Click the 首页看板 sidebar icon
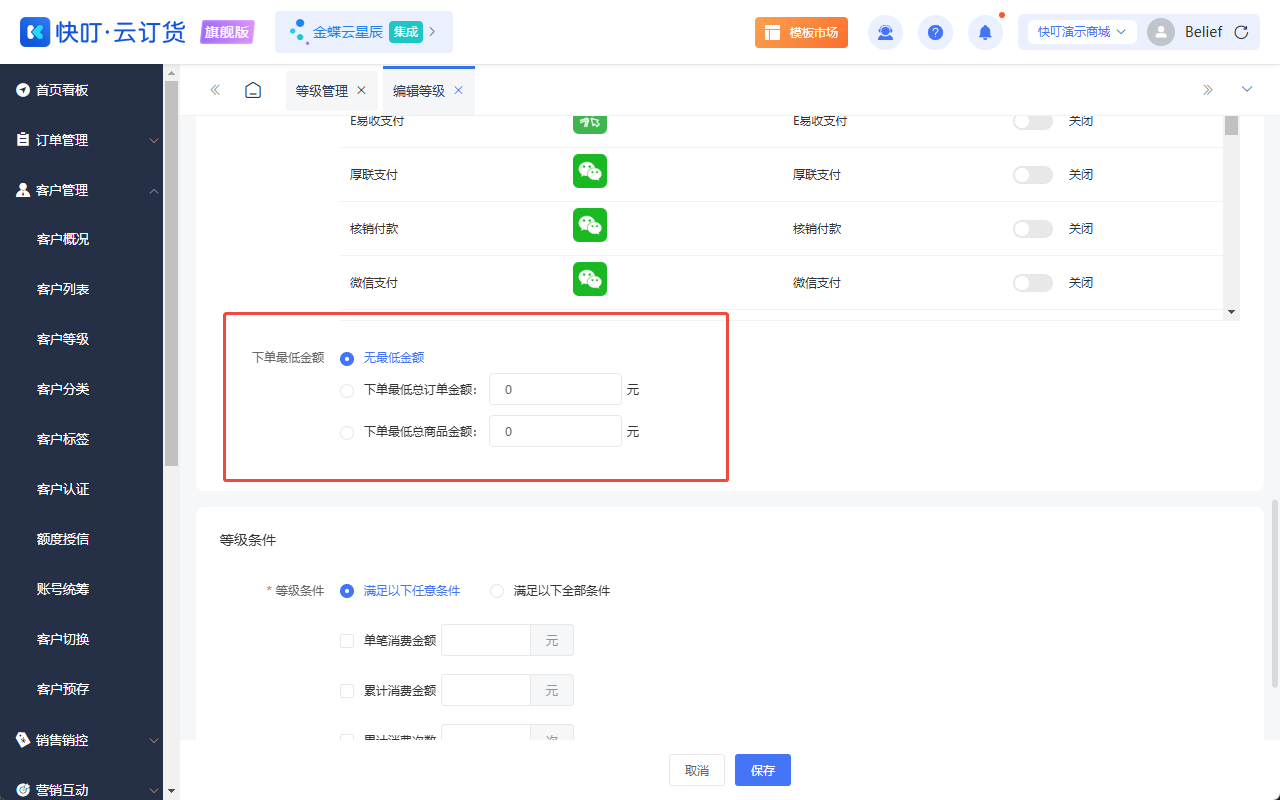This screenshot has height=800, width=1280. (x=23, y=90)
